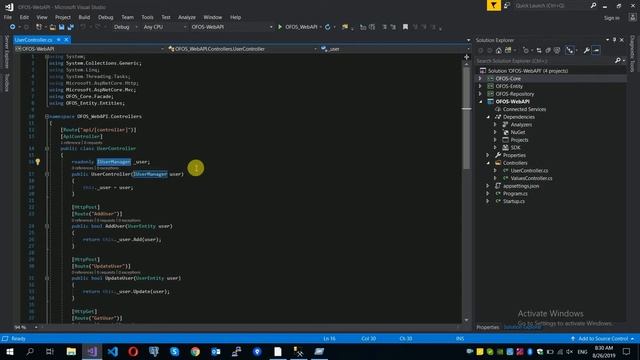Collapse the OFOS-WebAPI project node
Screen dimensions: 640x360
point(480,102)
